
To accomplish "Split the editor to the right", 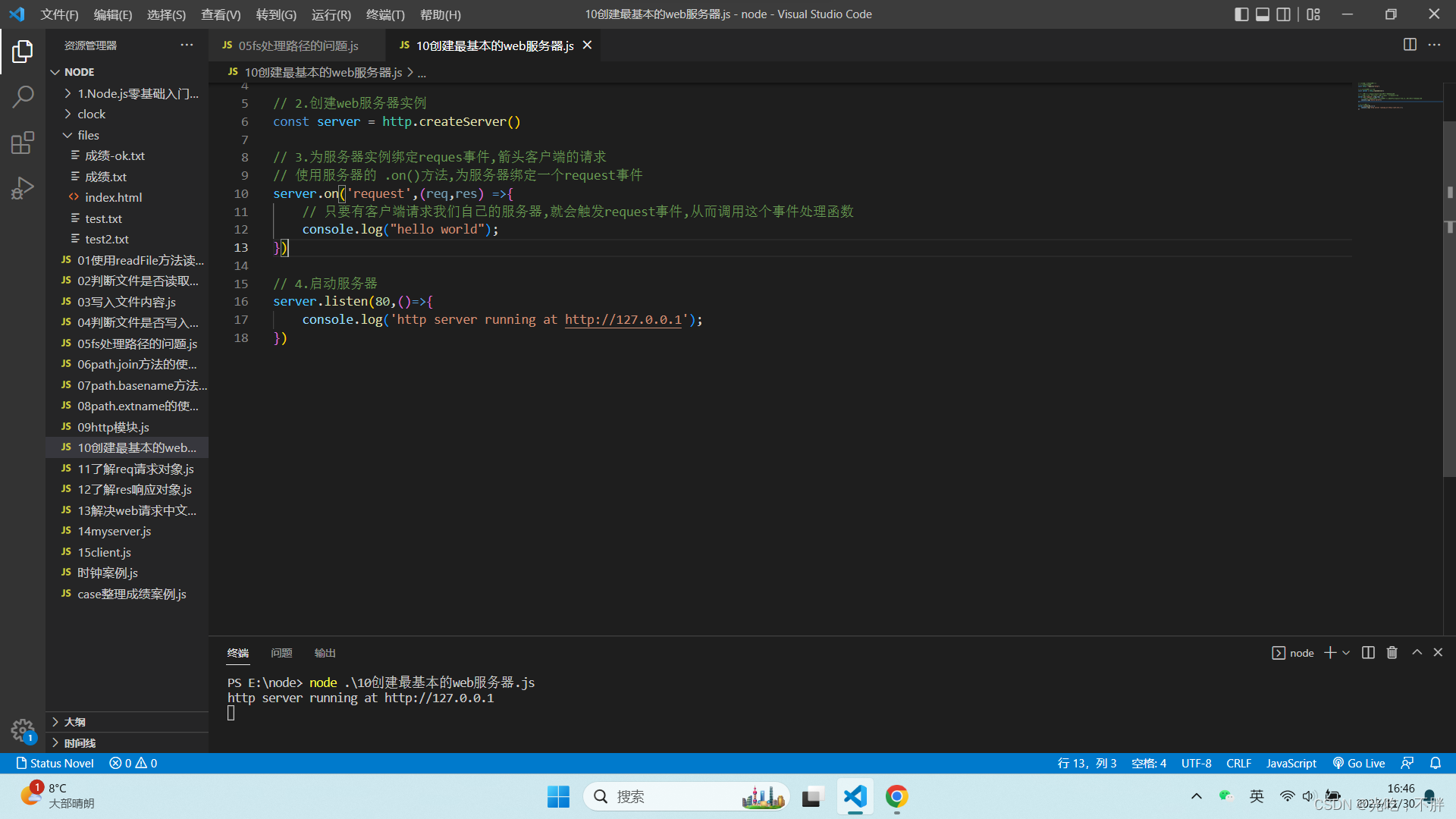I will (1410, 45).
